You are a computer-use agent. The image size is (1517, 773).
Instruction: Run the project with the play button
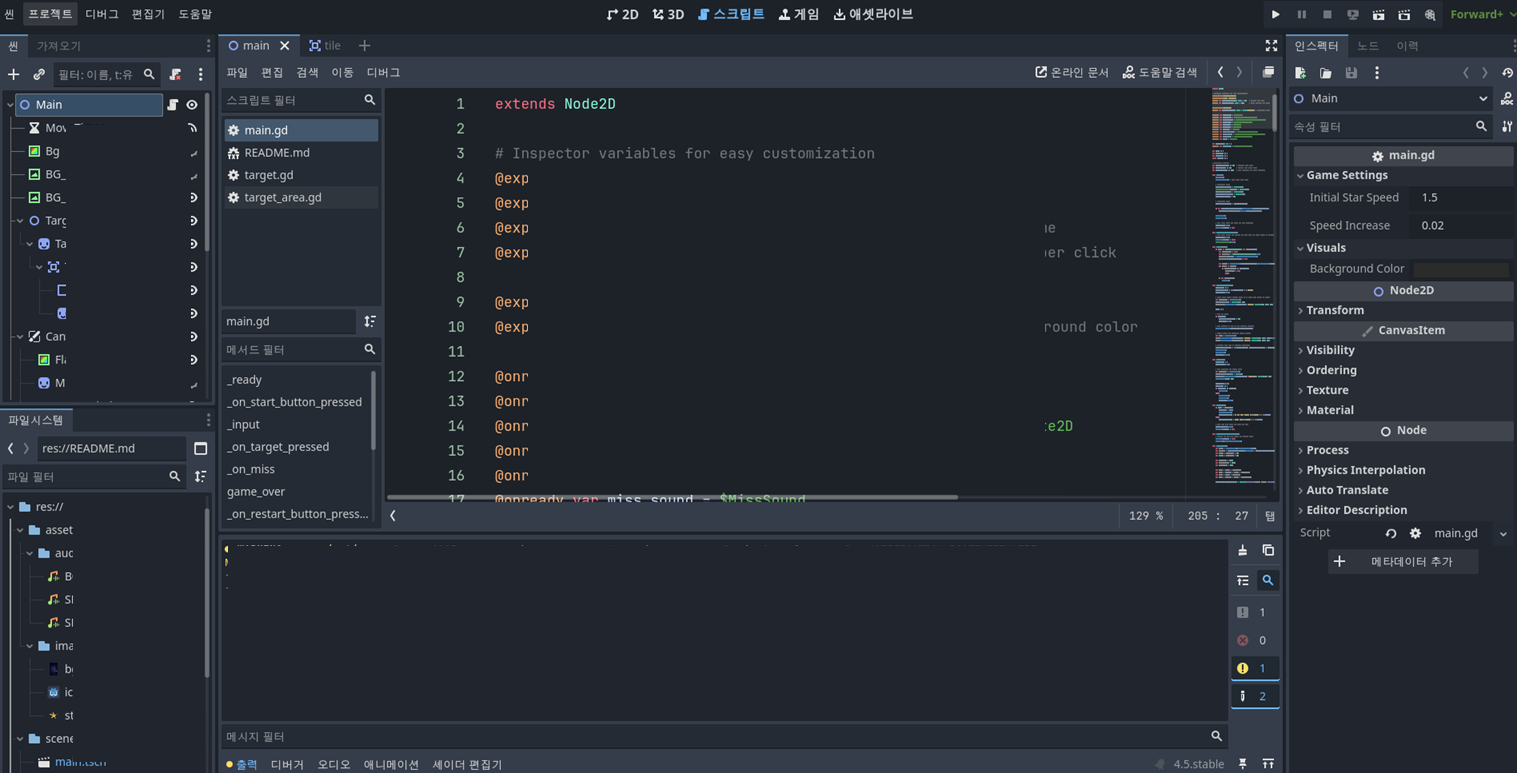pos(1275,15)
